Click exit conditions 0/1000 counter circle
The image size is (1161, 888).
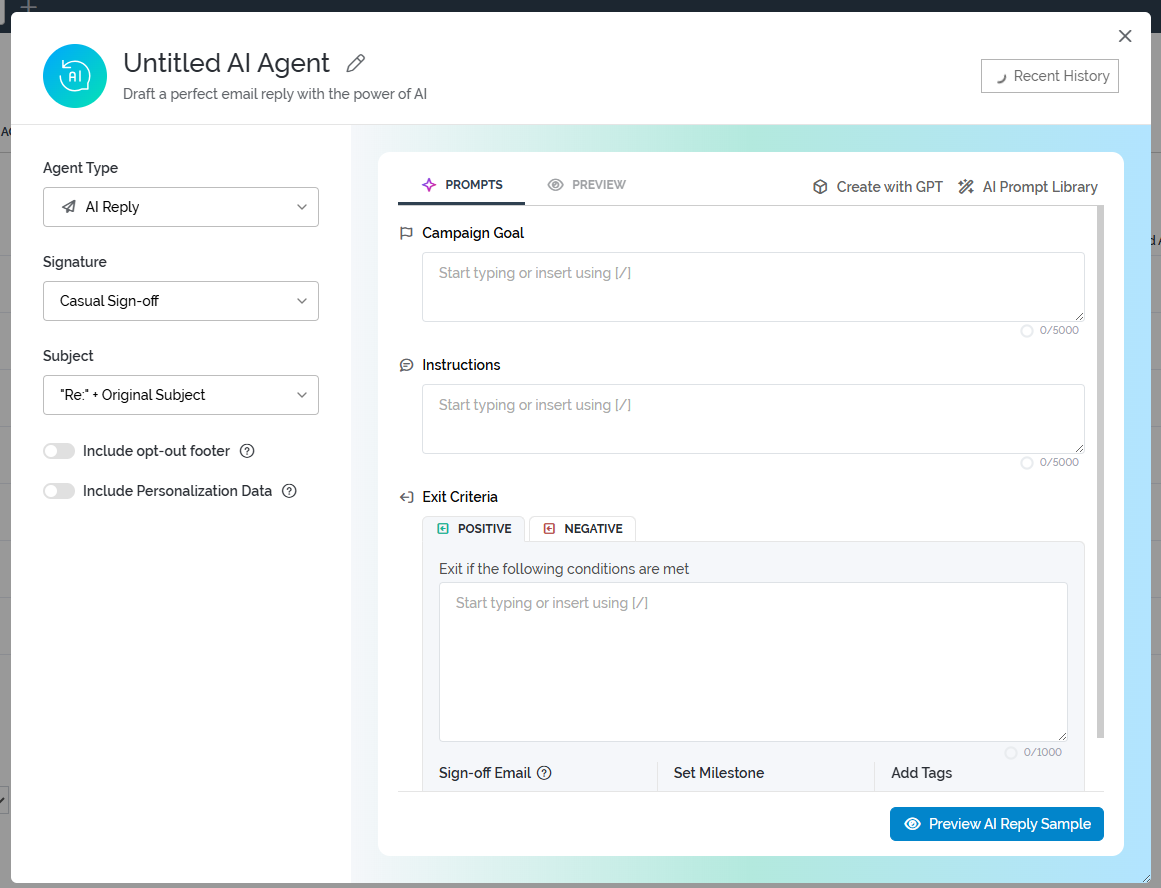(x=1011, y=753)
